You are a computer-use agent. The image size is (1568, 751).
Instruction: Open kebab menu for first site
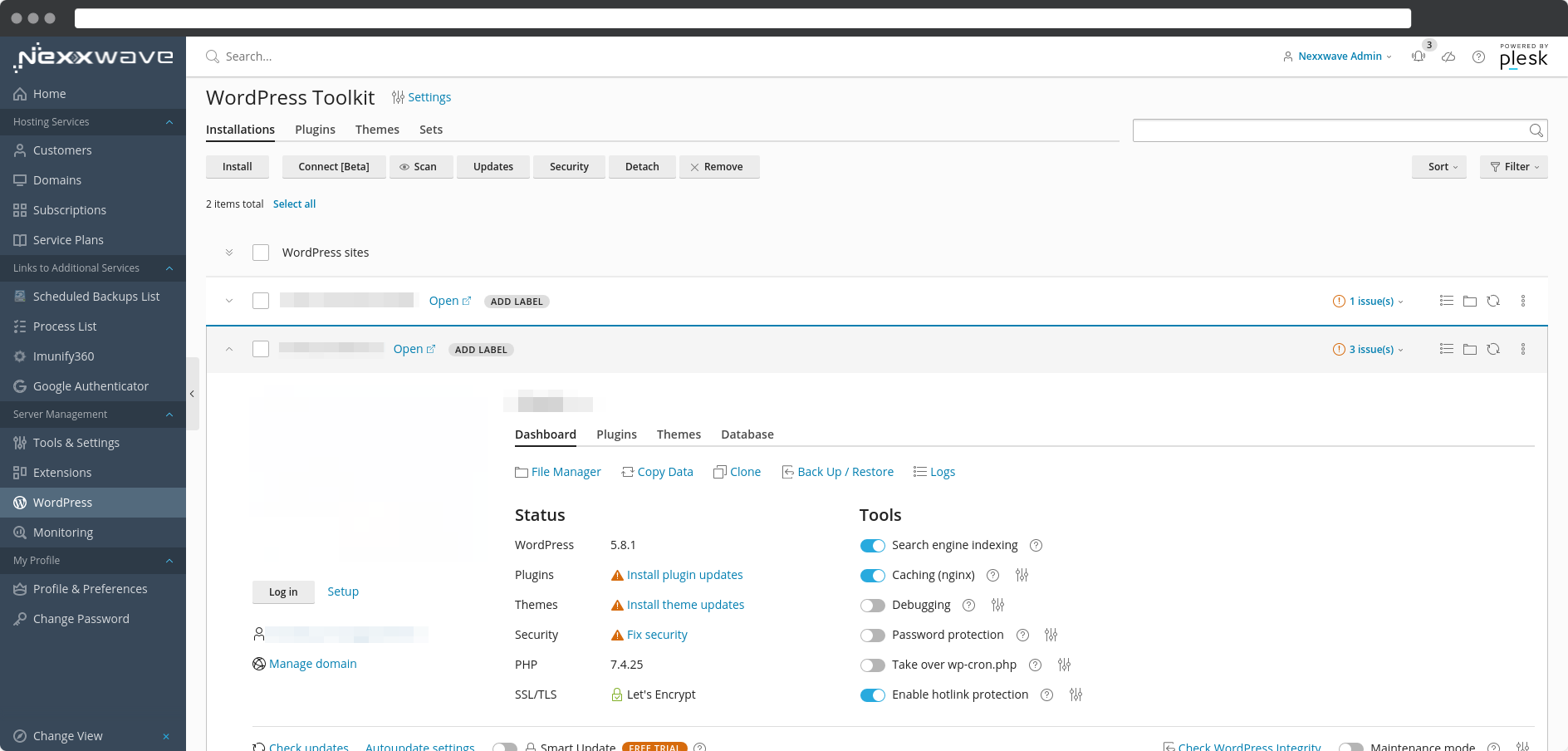click(x=1523, y=301)
